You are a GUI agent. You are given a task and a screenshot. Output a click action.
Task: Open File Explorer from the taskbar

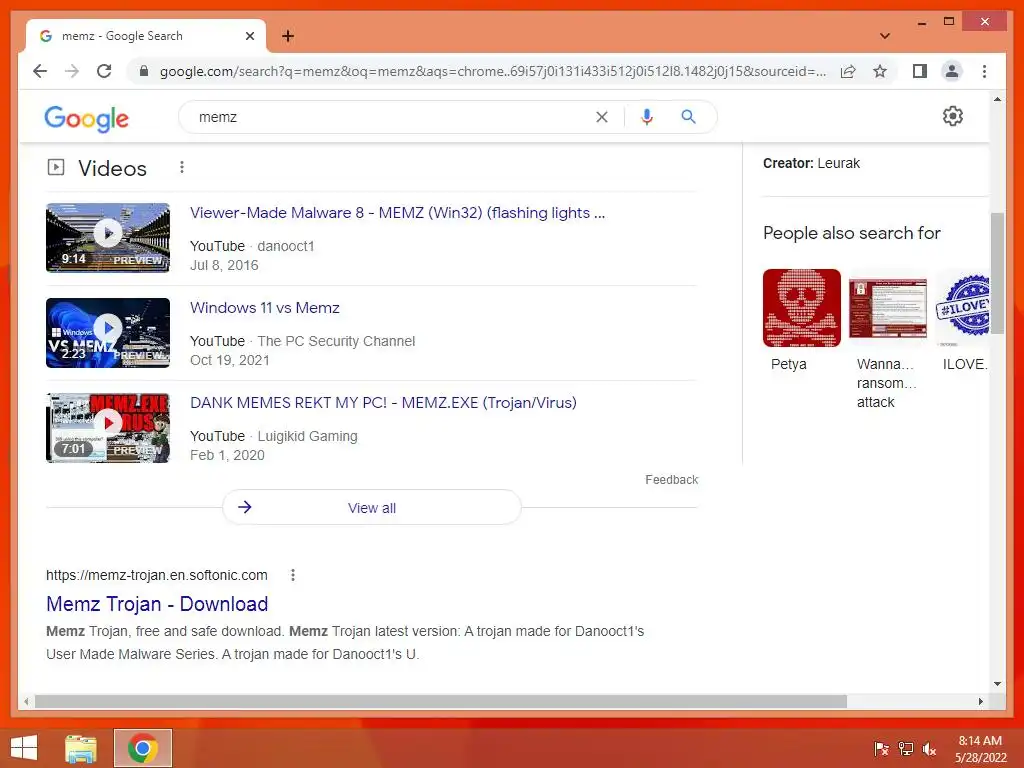point(81,748)
